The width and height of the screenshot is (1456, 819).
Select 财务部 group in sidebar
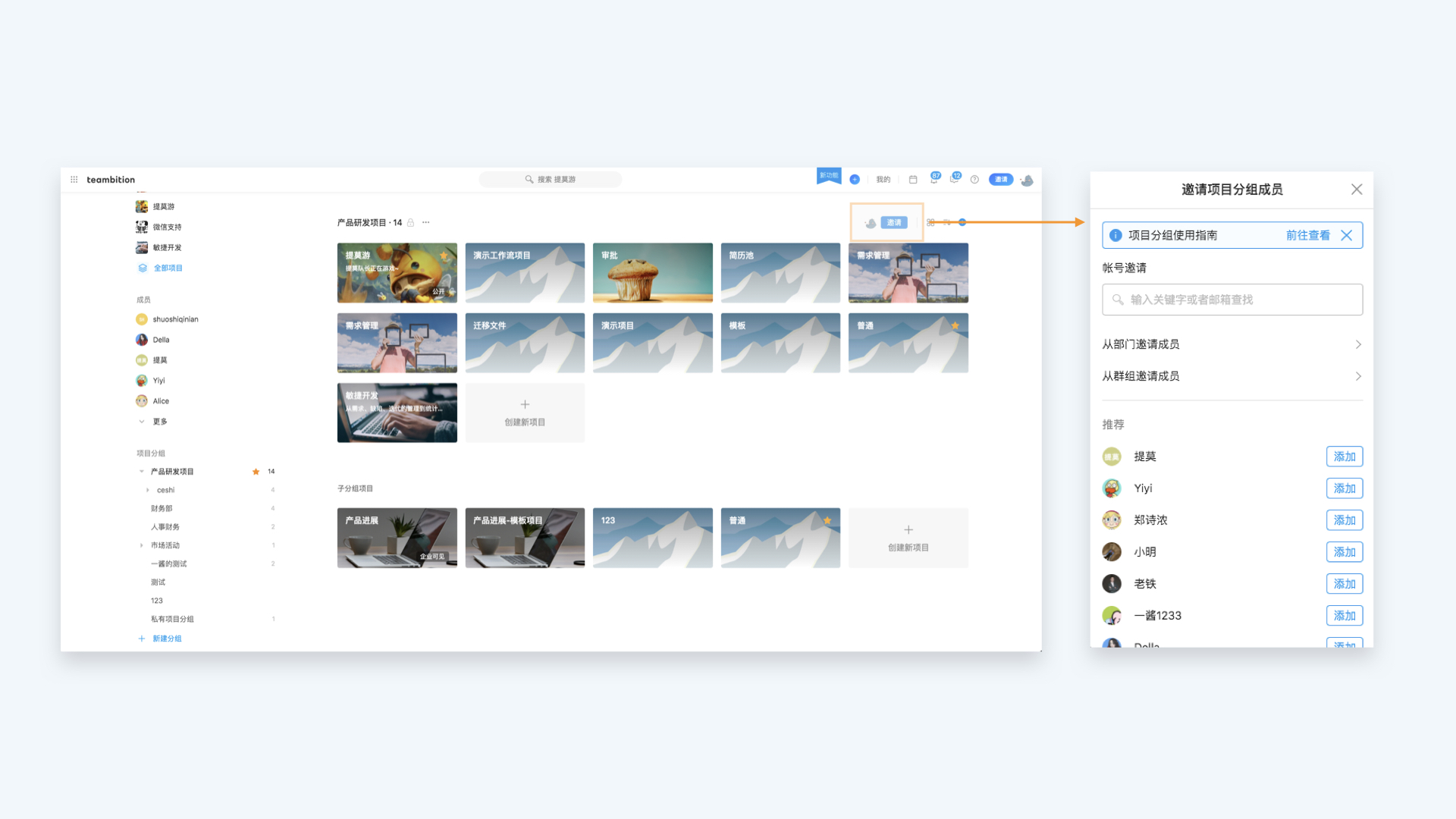162,509
